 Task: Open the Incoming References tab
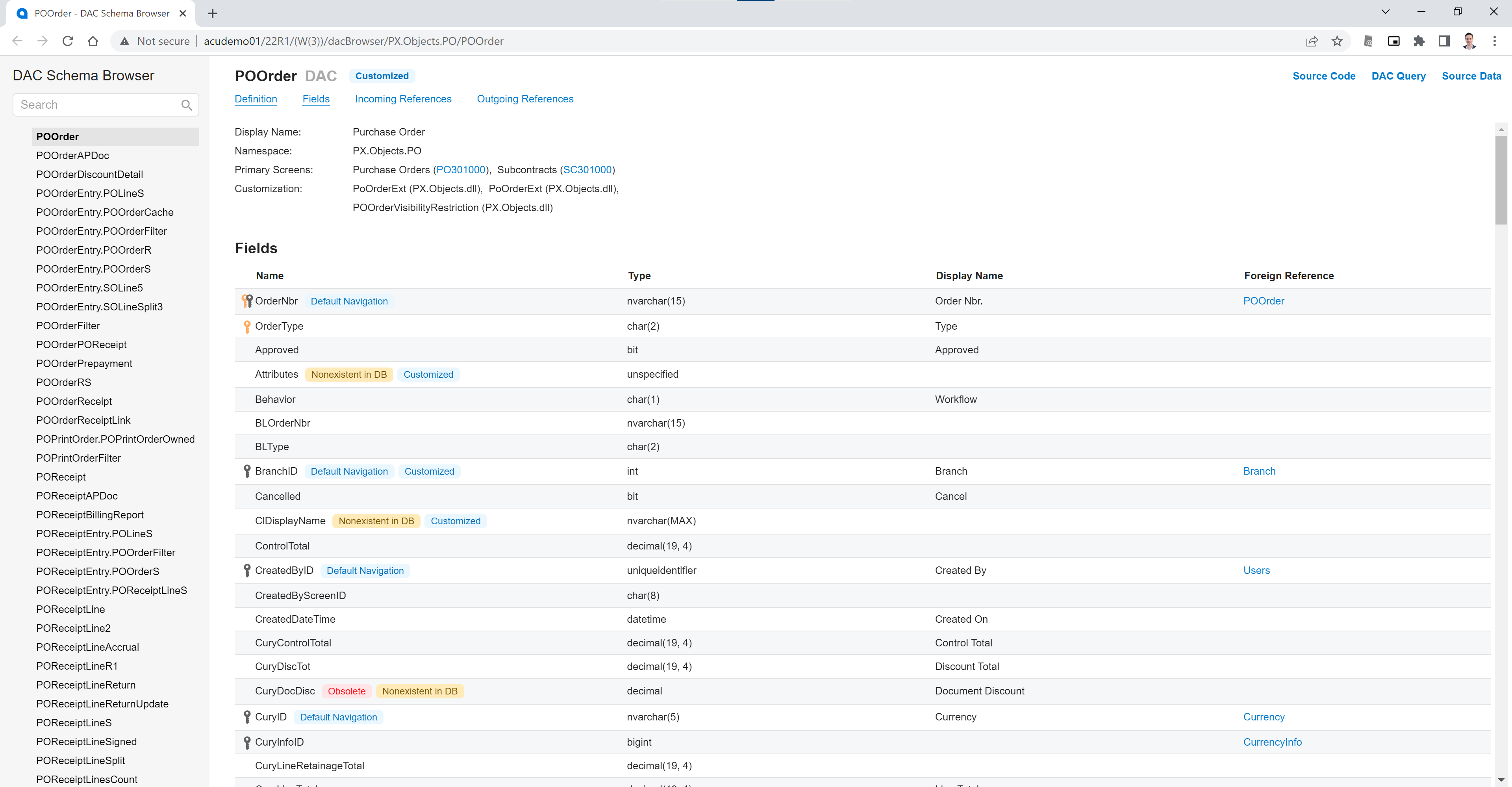tap(403, 98)
